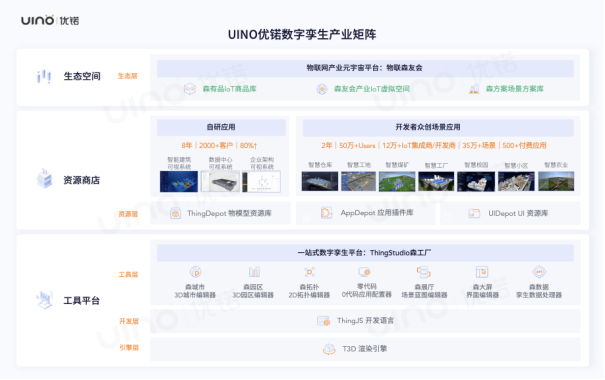Click the 生态空间 section title

82,76
